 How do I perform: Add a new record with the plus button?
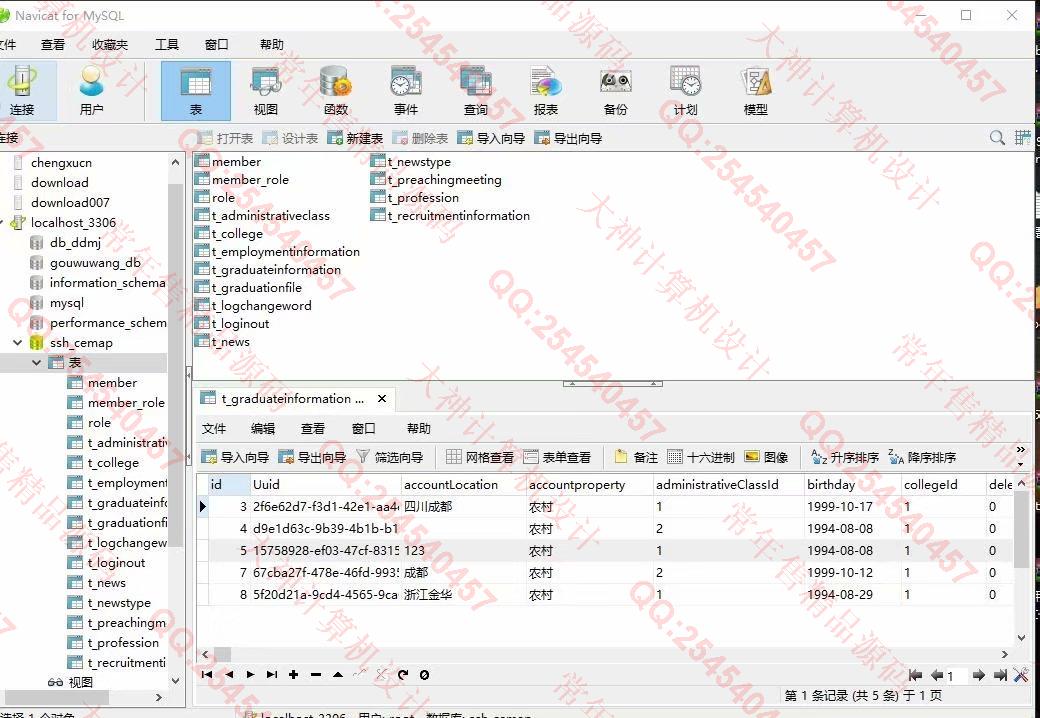(x=293, y=674)
